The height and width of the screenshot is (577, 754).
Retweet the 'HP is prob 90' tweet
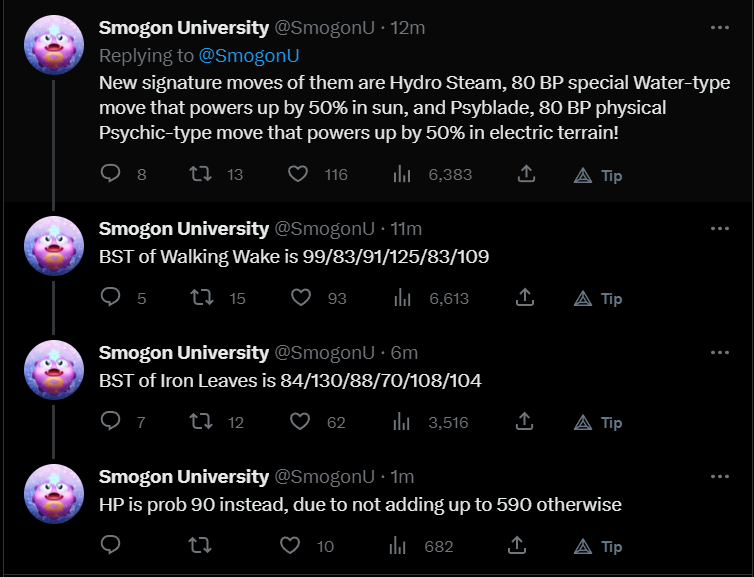pyautogui.click(x=201, y=546)
